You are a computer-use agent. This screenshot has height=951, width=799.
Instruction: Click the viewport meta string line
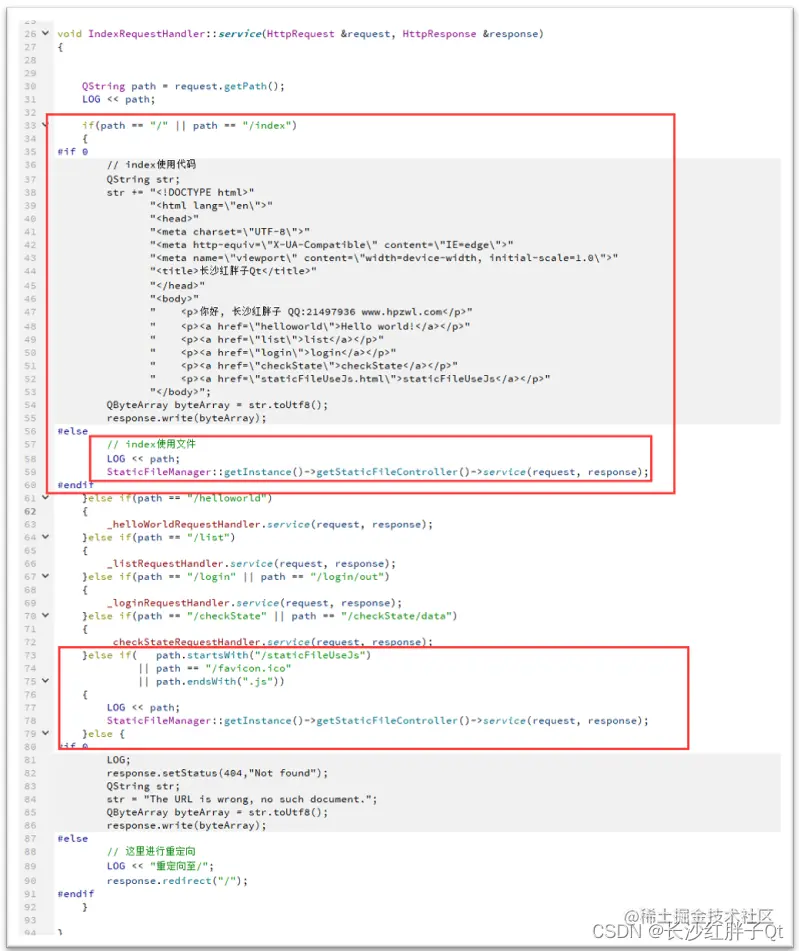(384, 258)
